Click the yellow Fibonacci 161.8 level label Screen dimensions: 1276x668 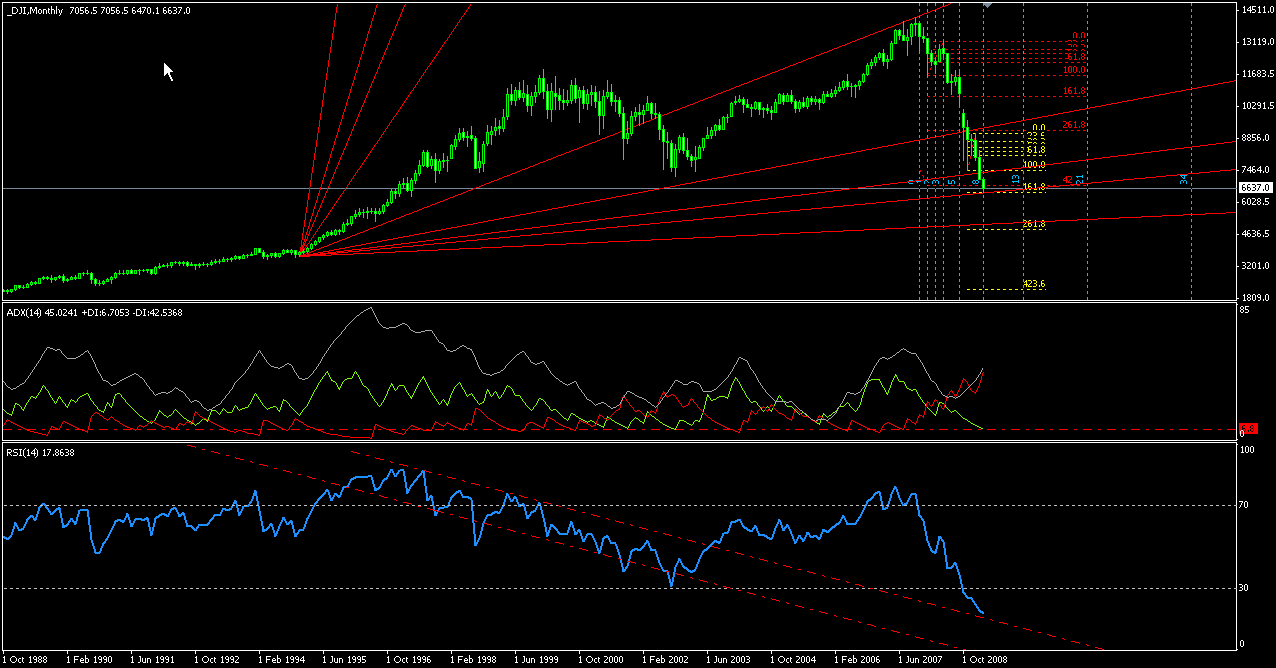pyautogui.click(x=1034, y=187)
